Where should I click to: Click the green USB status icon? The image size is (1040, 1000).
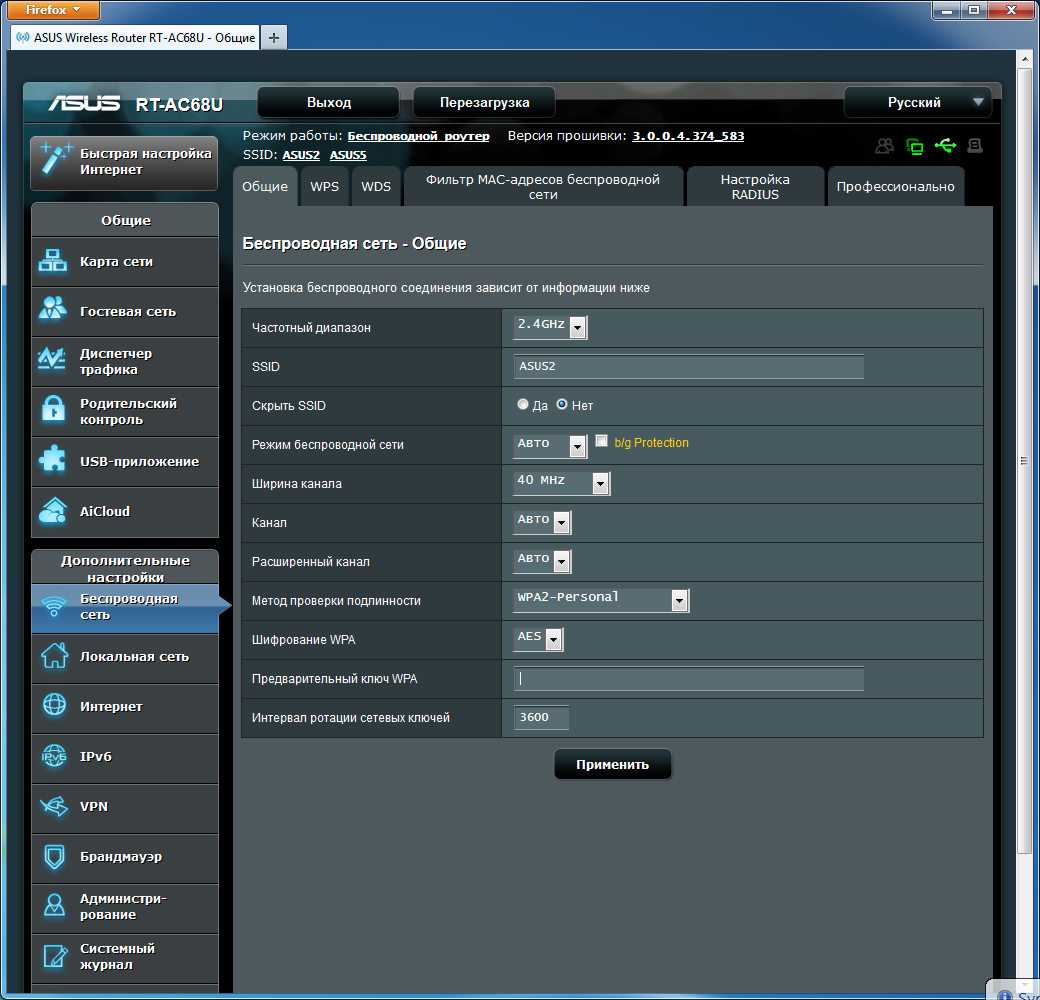point(945,145)
